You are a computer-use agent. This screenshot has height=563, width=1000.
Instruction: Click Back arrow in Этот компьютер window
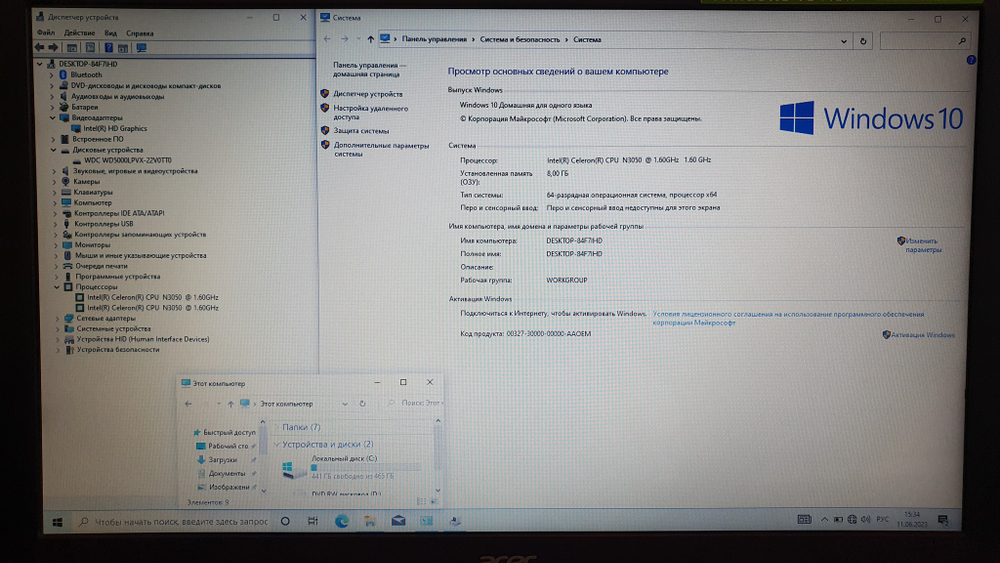[x=188, y=404]
